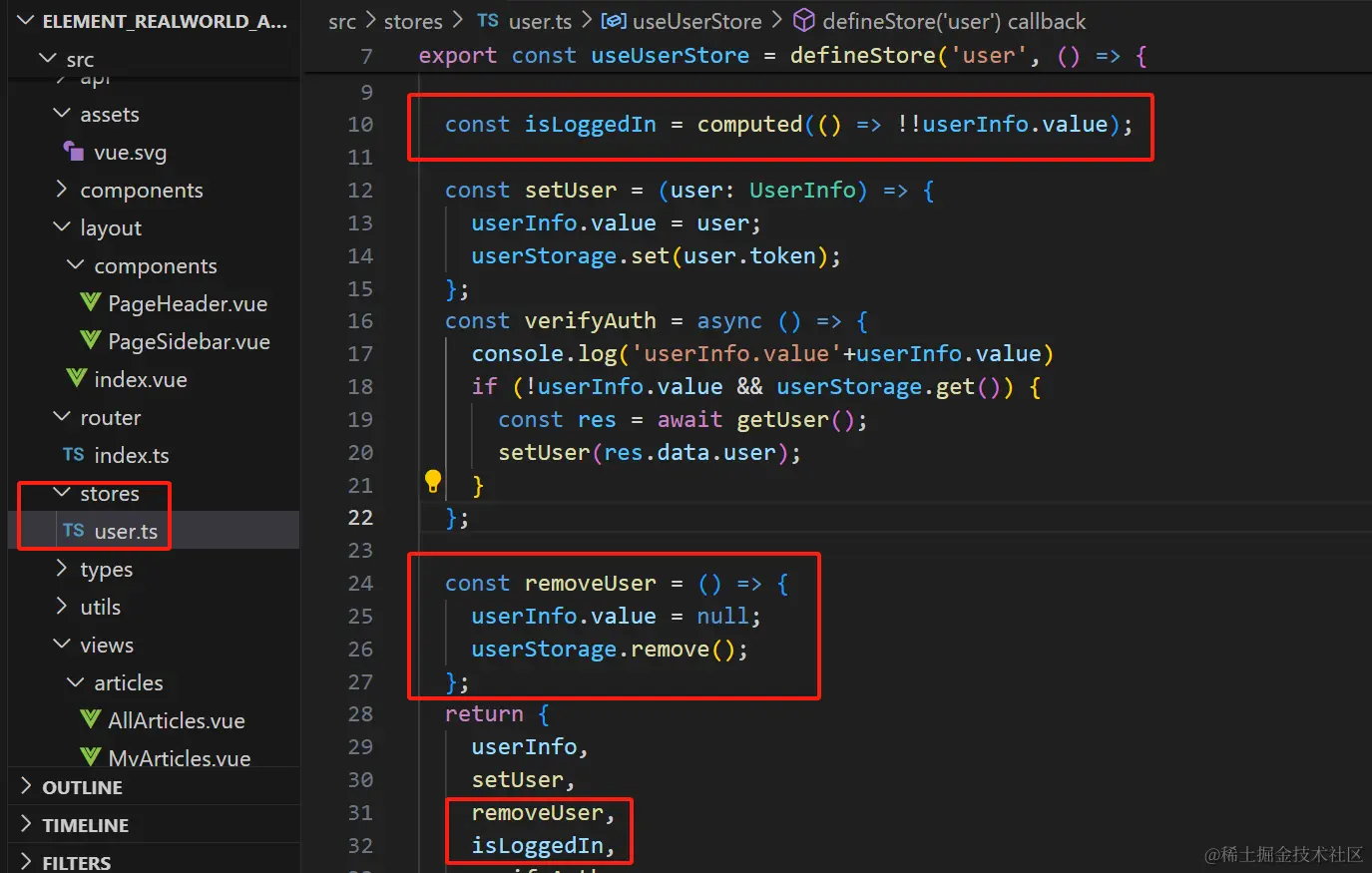Click setUser, on line 30

tap(523, 779)
